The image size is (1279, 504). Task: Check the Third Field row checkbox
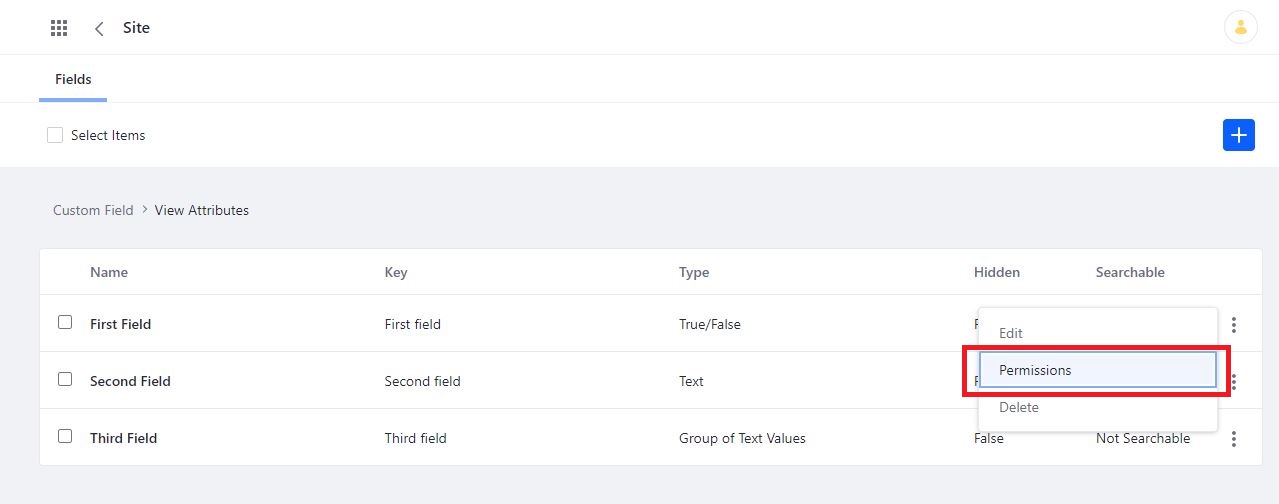[x=65, y=436]
